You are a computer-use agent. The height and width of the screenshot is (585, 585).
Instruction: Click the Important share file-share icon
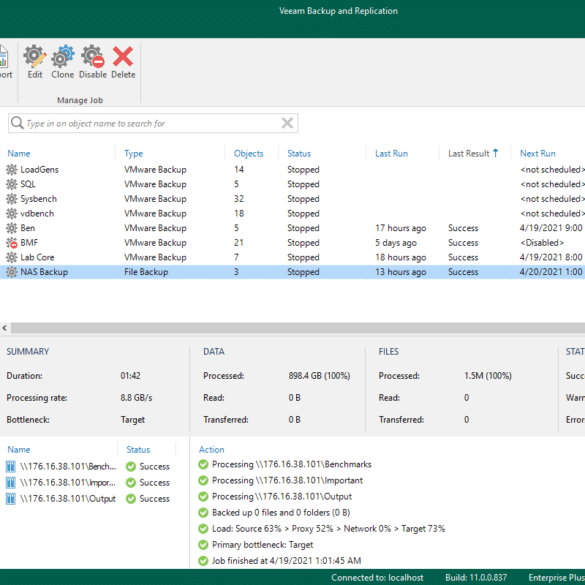[x=10, y=482]
